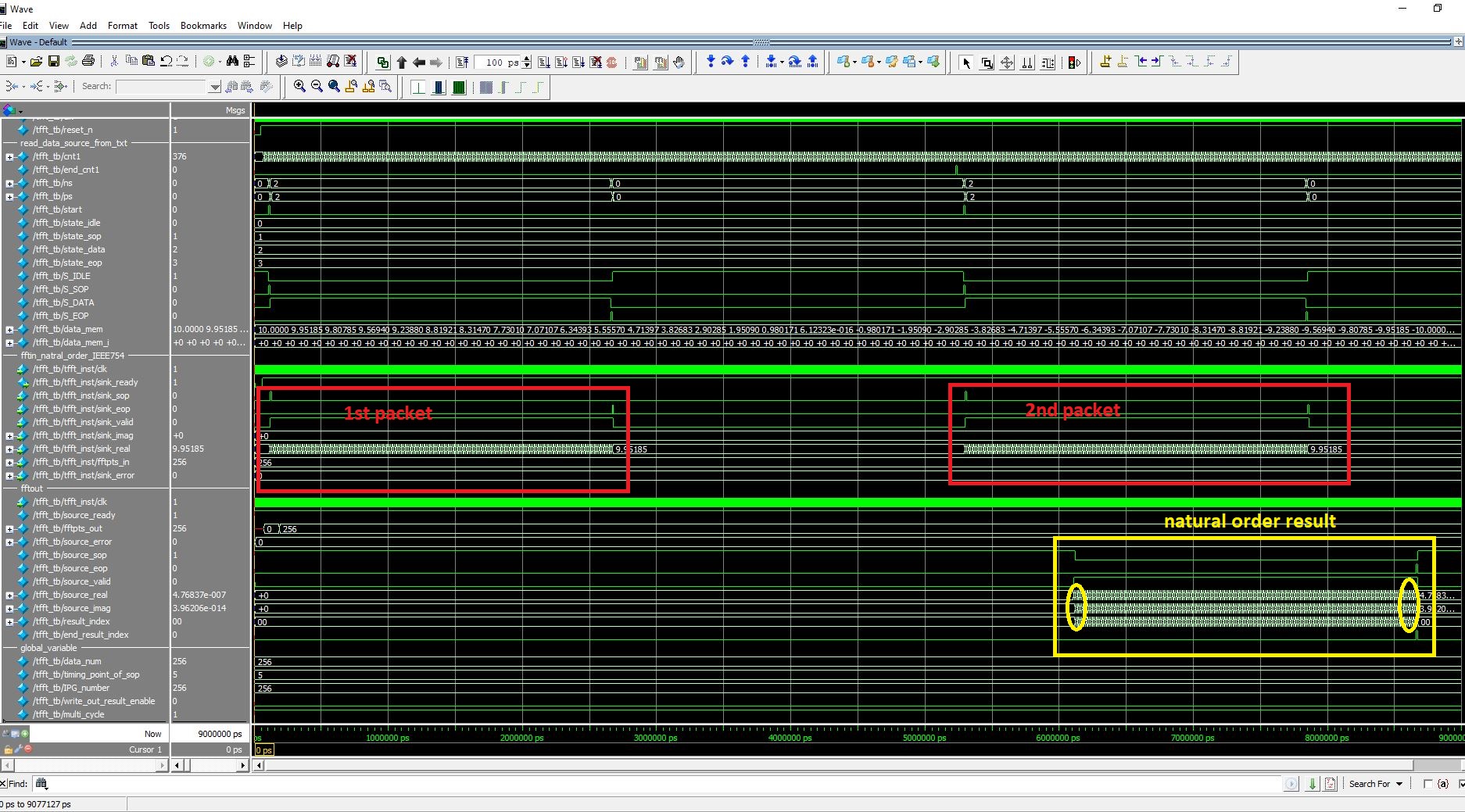
Task: Open the Format menu
Action: point(122,25)
